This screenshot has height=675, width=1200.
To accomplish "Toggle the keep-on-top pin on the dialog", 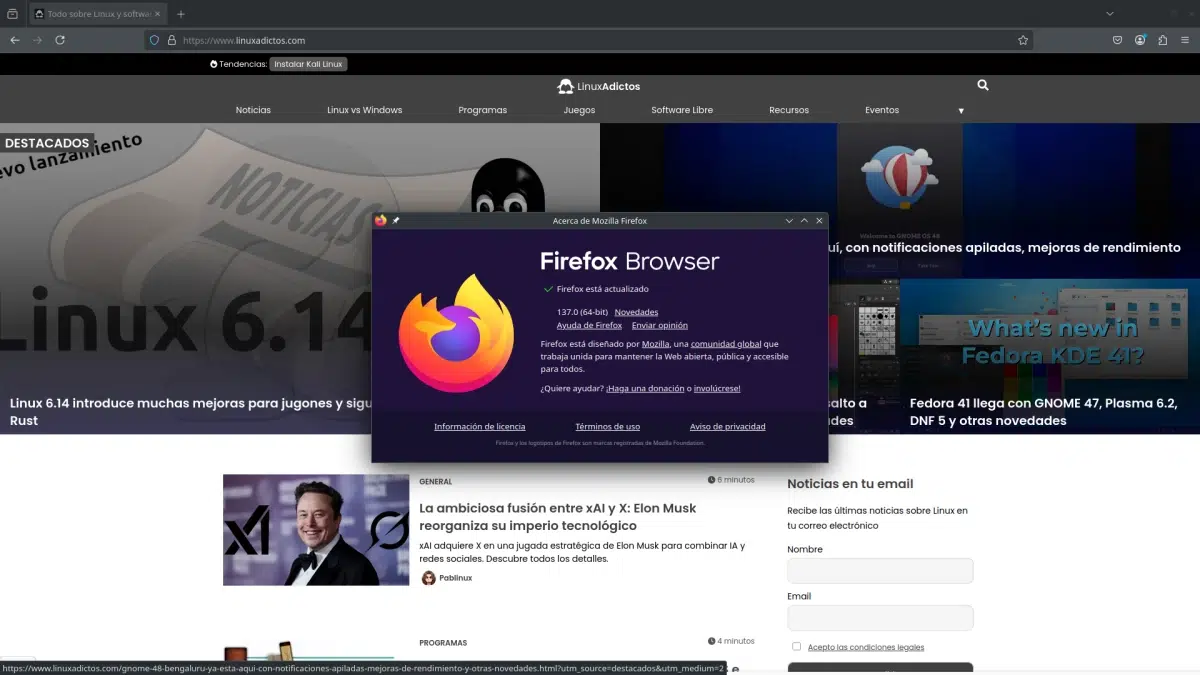I will pyautogui.click(x=395, y=220).
